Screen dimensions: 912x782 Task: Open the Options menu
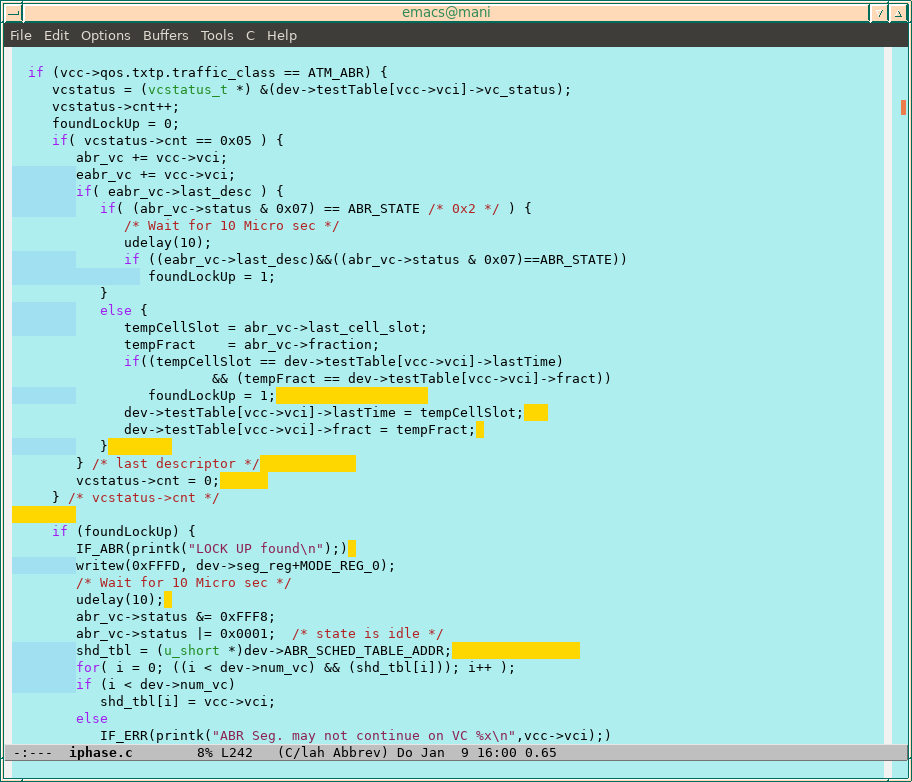(x=106, y=35)
